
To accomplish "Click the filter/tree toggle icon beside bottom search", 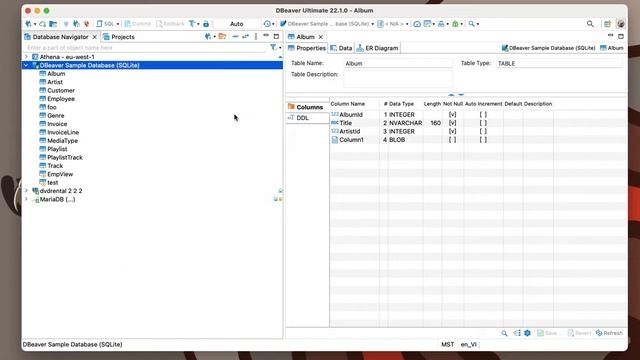I will (517, 333).
